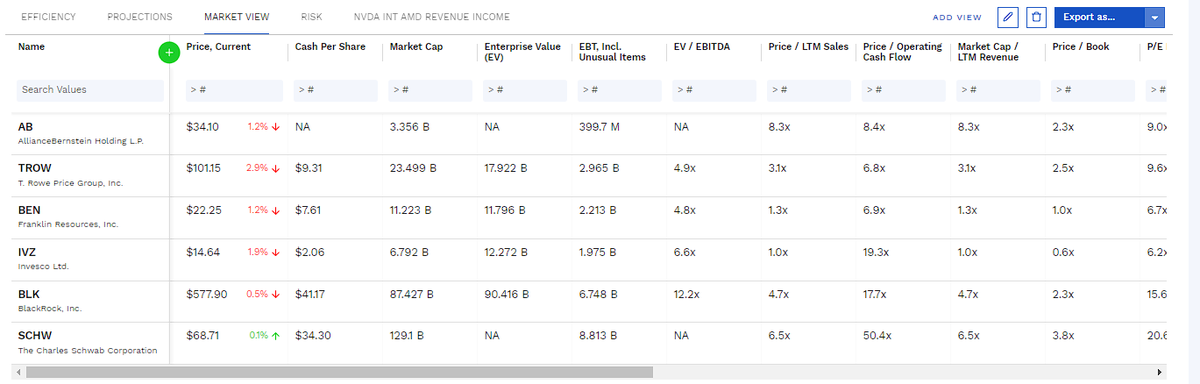
Task: Sort by Cash Per Share column header
Action: coord(330,47)
